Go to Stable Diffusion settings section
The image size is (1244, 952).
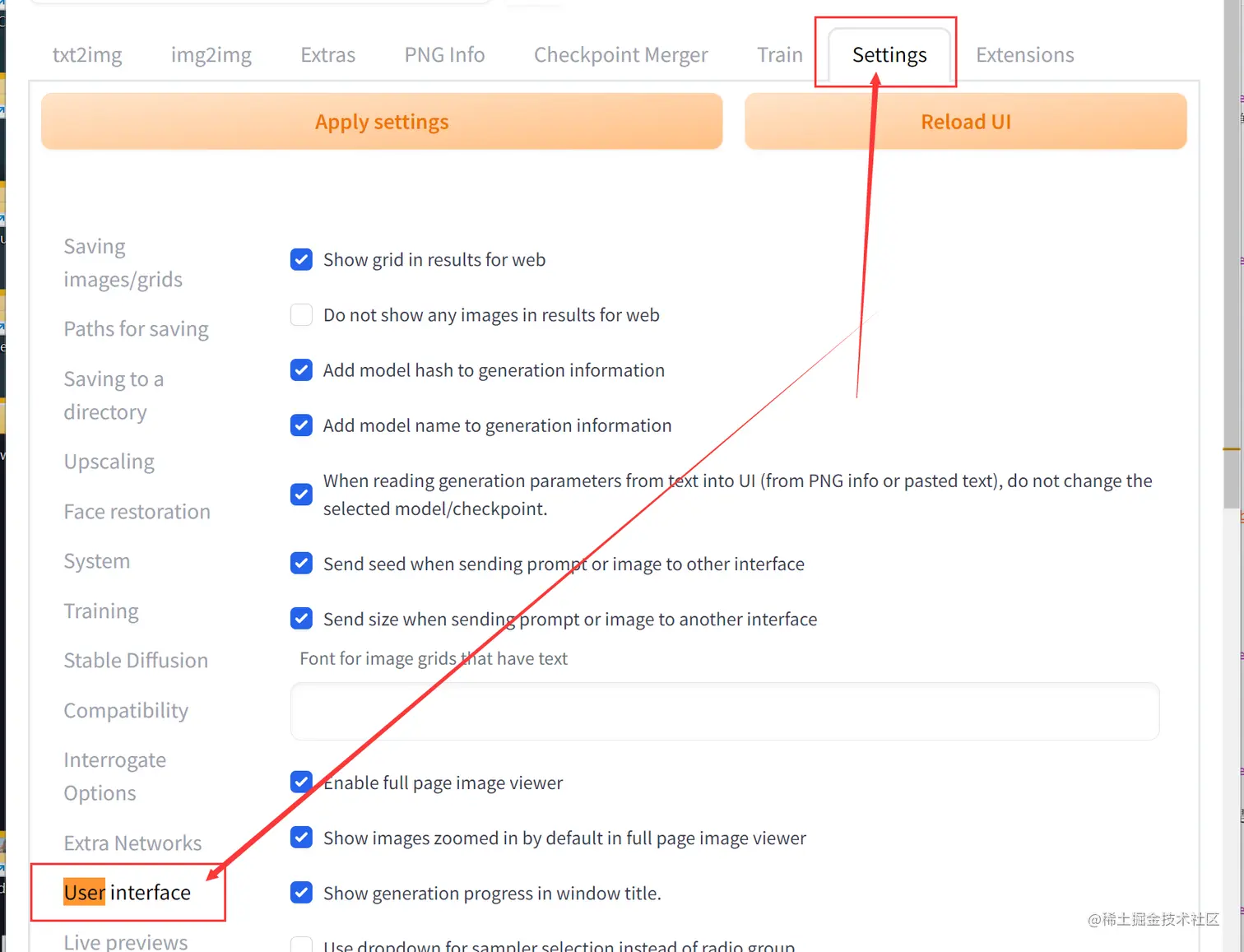[136, 660]
